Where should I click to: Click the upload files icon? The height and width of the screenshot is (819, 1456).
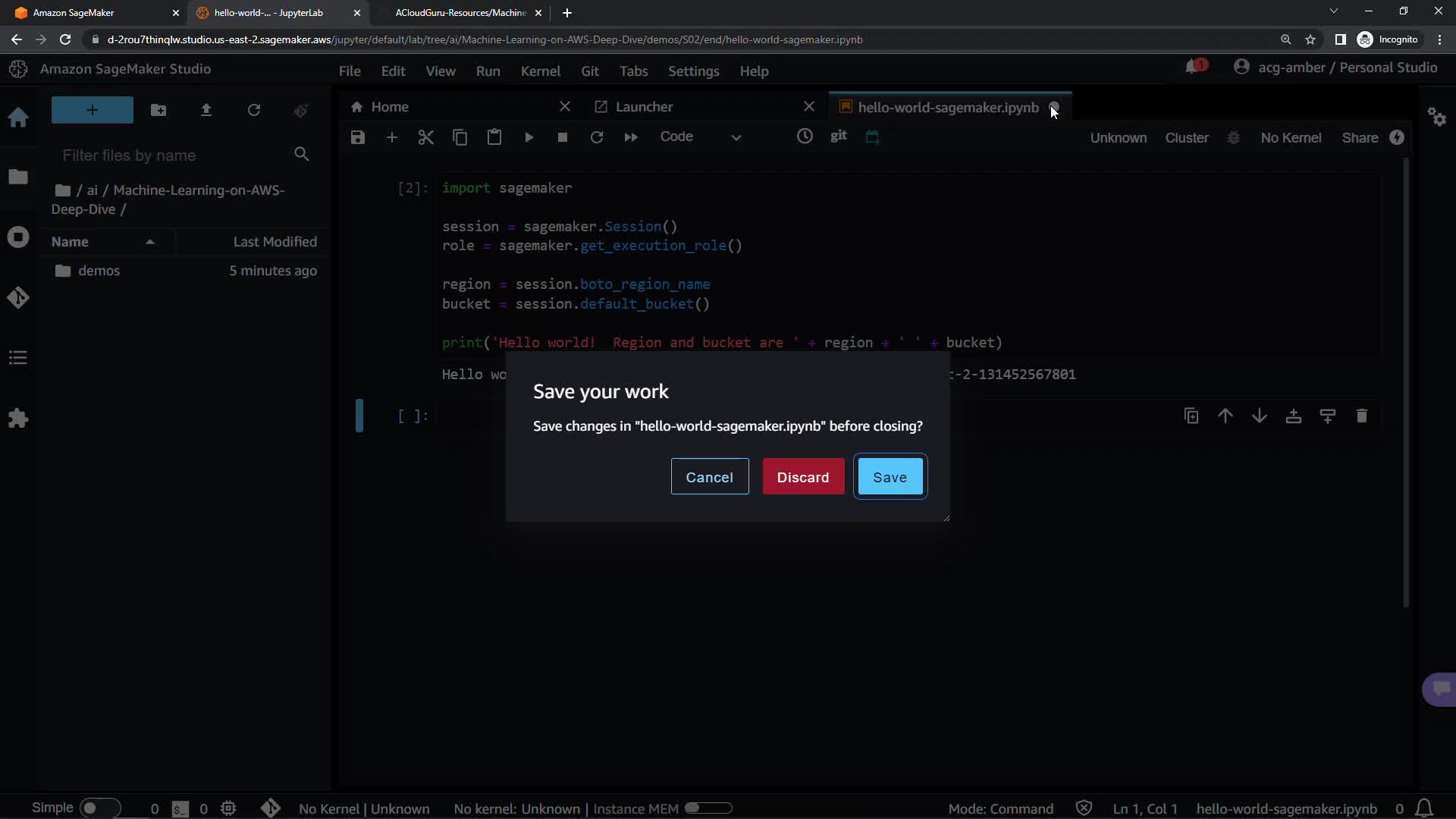206,110
